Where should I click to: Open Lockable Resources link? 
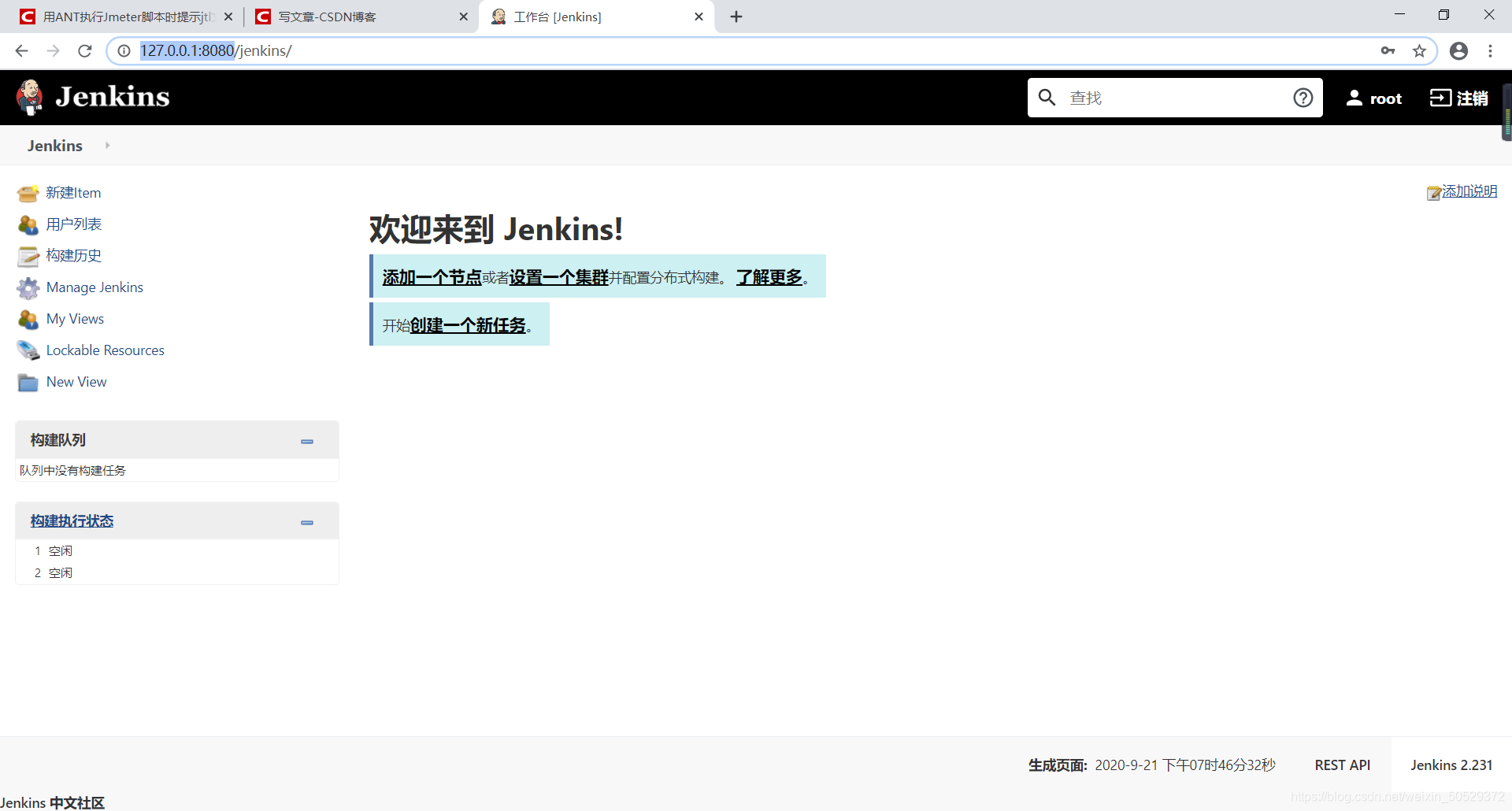[x=106, y=350]
